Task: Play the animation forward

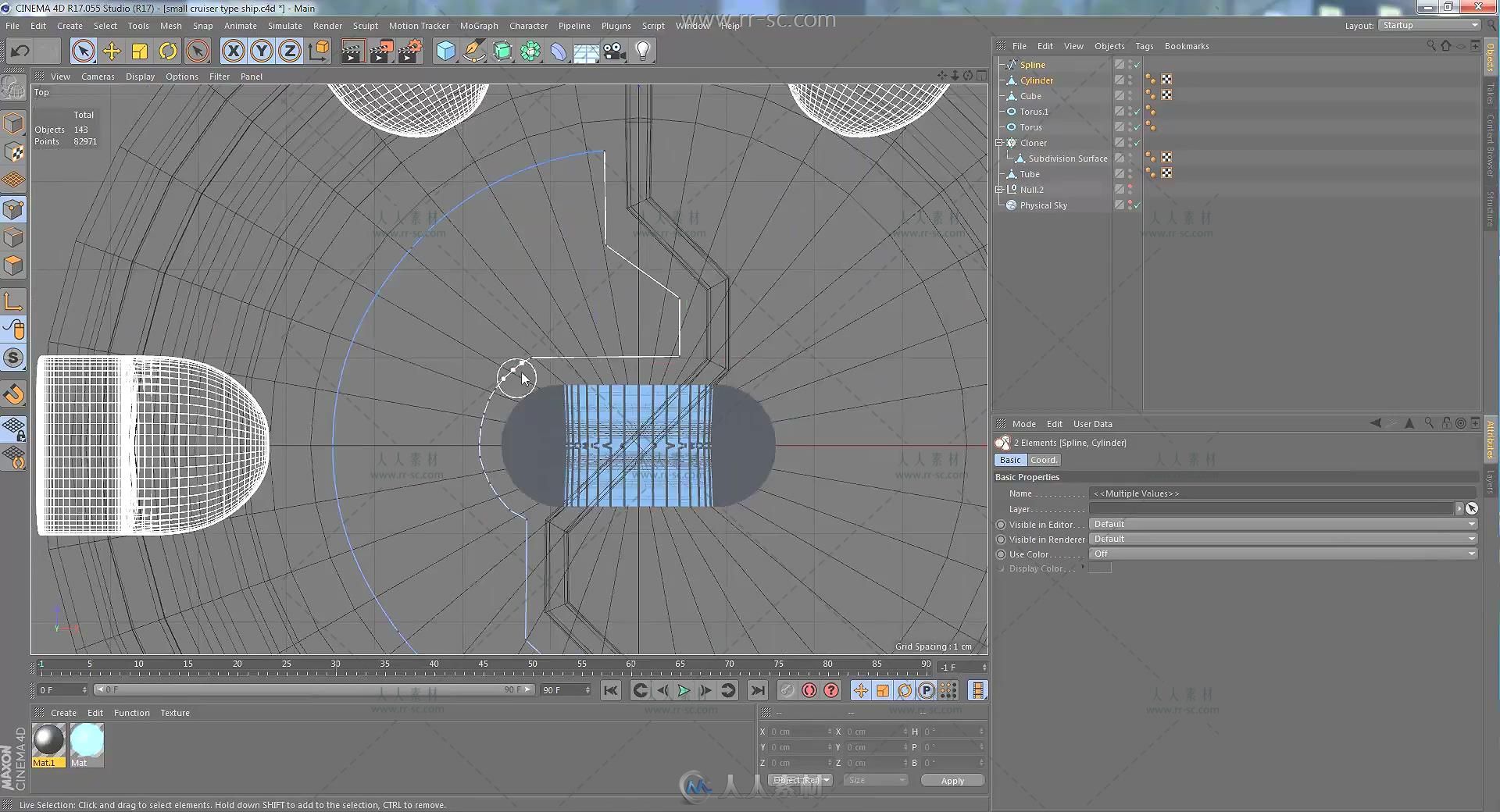Action: pyautogui.click(x=684, y=690)
